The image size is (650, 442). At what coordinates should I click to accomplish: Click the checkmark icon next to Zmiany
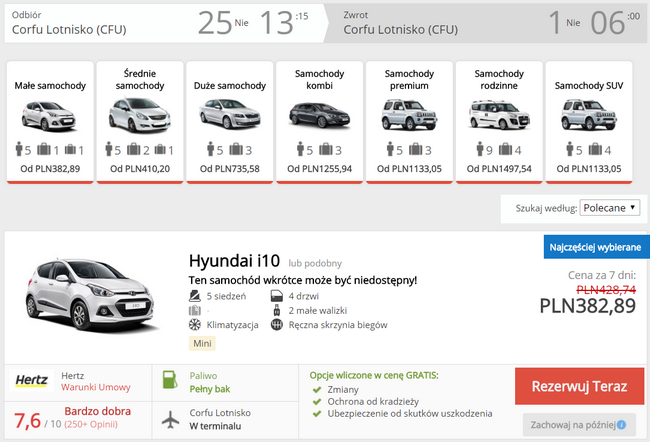pyautogui.click(x=317, y=390)
